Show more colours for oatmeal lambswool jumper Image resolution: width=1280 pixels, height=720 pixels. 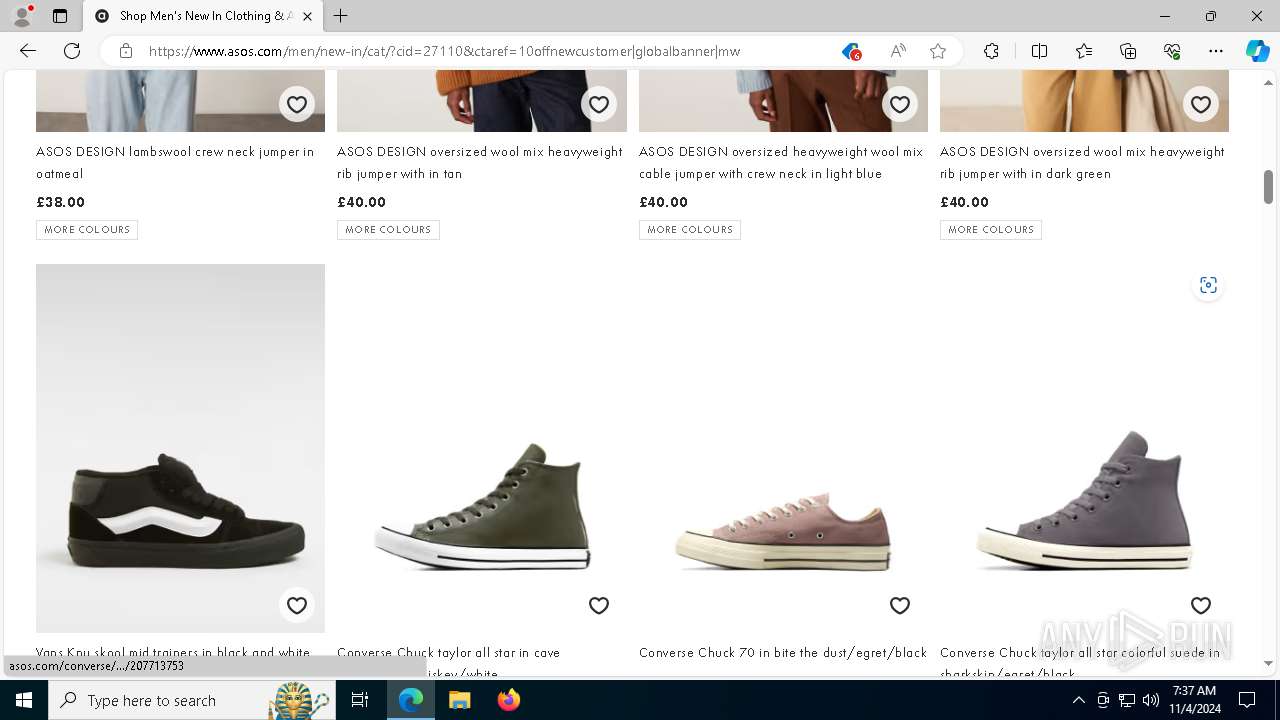click(87, 230)
